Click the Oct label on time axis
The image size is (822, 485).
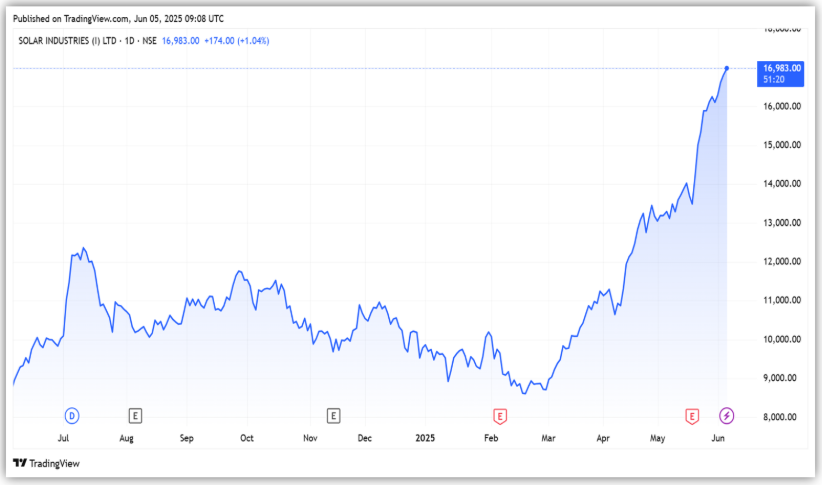[x=247, y=438]
